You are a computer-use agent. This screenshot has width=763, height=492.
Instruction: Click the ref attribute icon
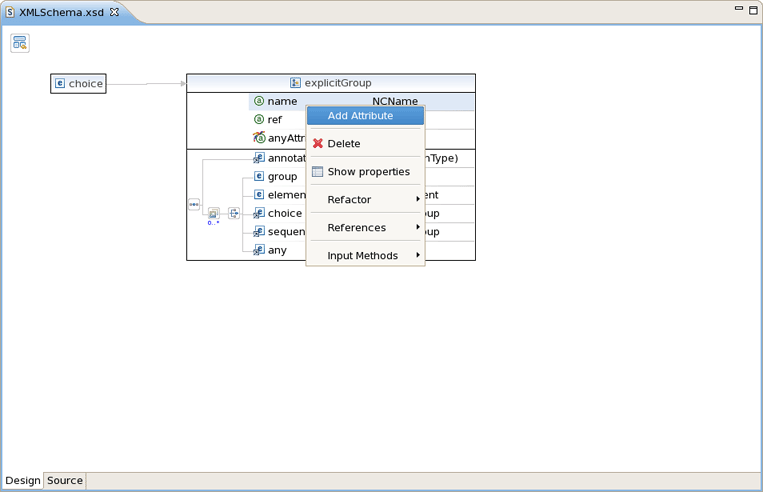click(259, 120)
